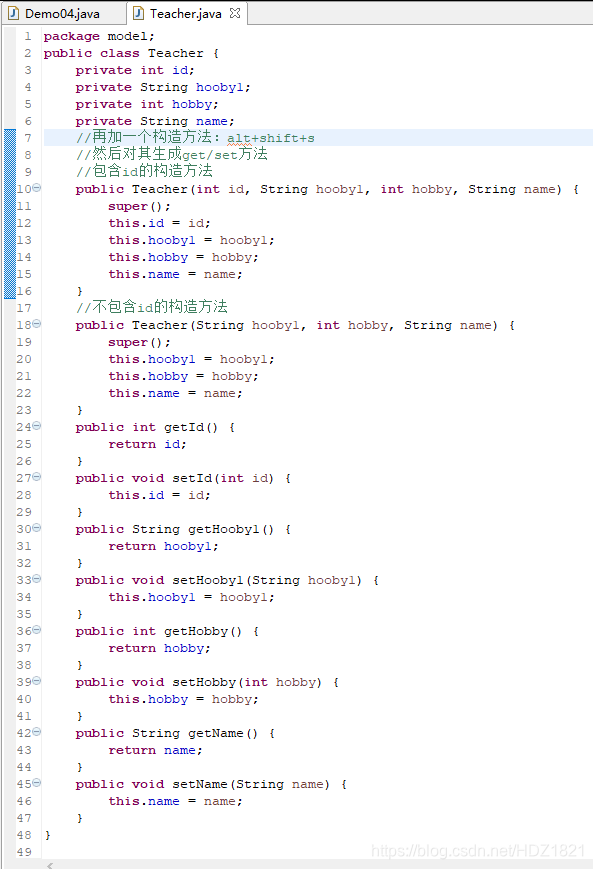Collapse the getHobby fold at line 36
Image resolution: width=593 pixels, height=869 pixels.
pyautogui.click(x=37, y=630)
